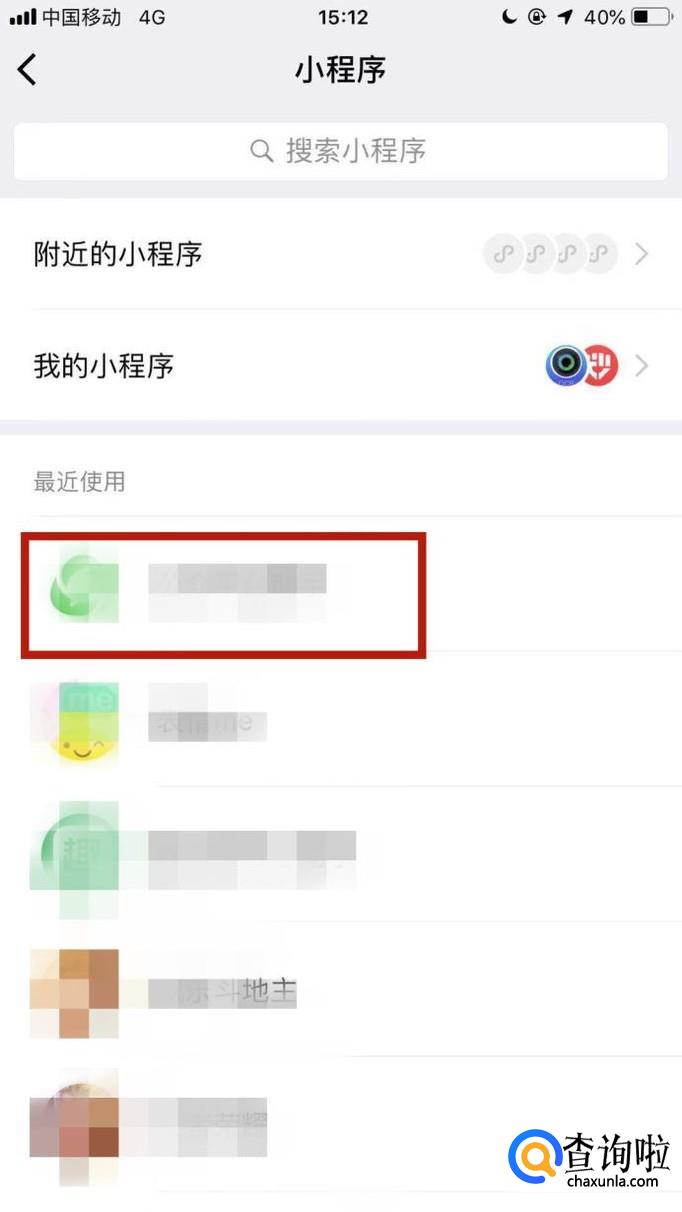Tap the red round icon in 我的小程序
Image resolution: width=682 pixels, height=1212 pixels.
pyautogui.click(x=600, y=366)
